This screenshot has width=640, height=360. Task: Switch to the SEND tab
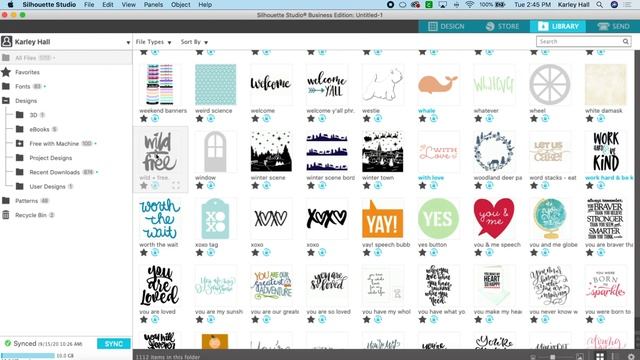tap(613, 26)
